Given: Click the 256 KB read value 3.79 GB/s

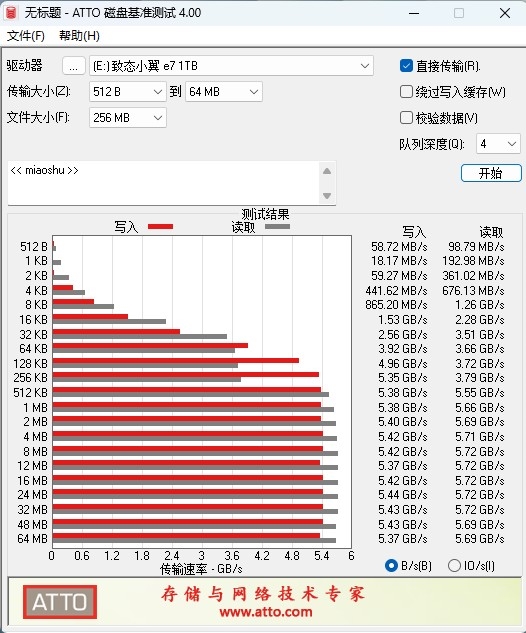Looking at the screenshot, I should (x=480, y=377).
